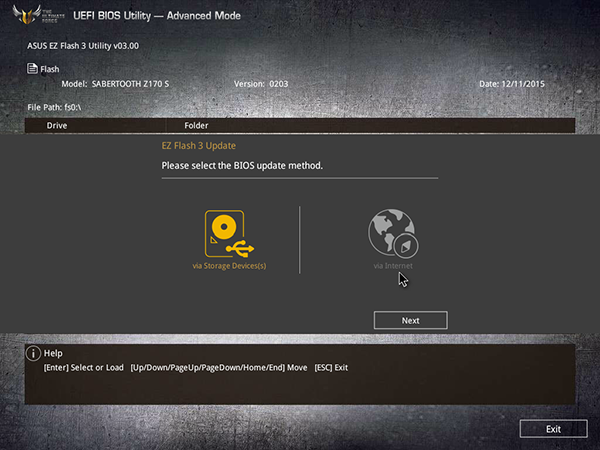600x450 pixels.
Task: Click the Drive column header
Action: [57, 126]
